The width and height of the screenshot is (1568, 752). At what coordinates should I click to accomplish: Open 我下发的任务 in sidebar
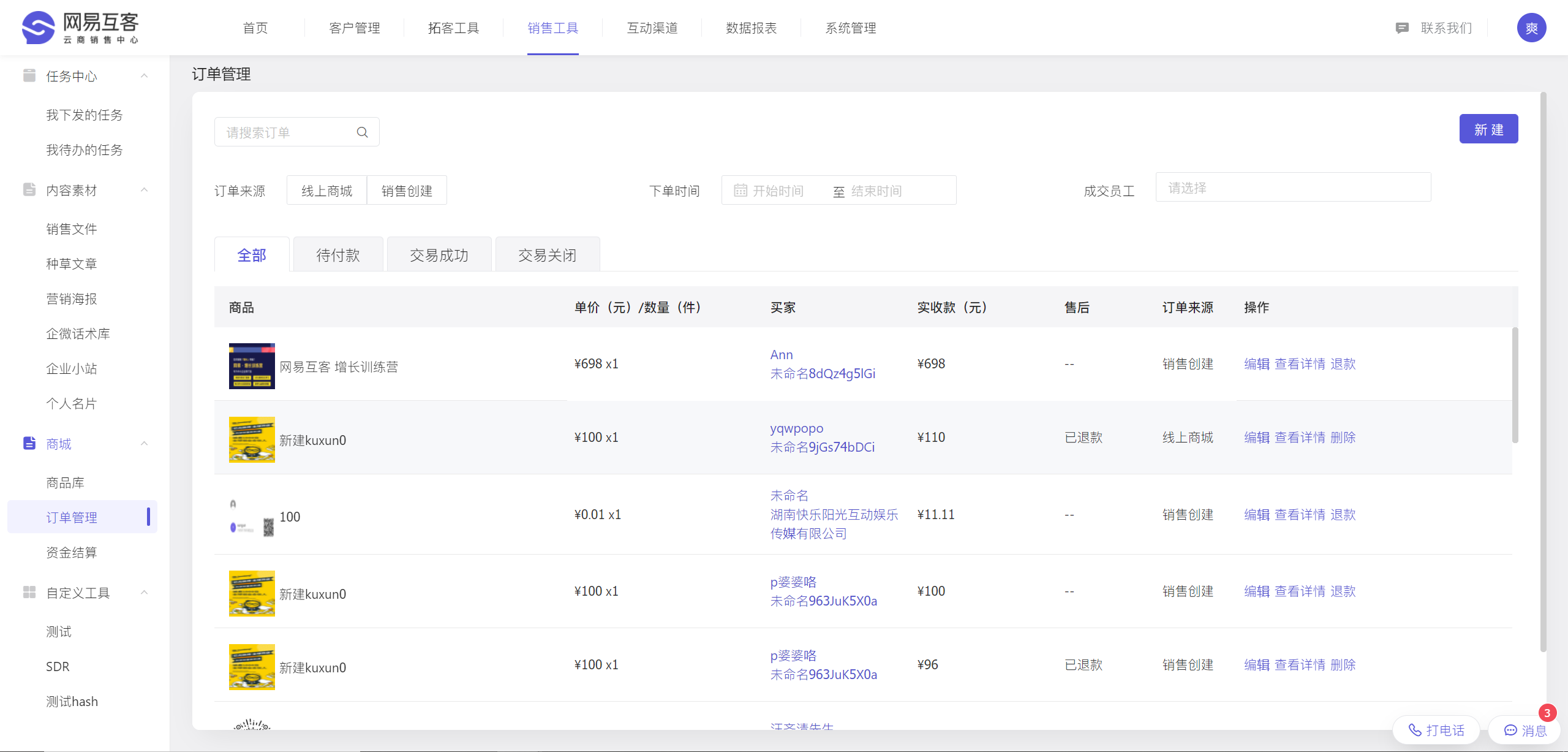pos(85,115)
